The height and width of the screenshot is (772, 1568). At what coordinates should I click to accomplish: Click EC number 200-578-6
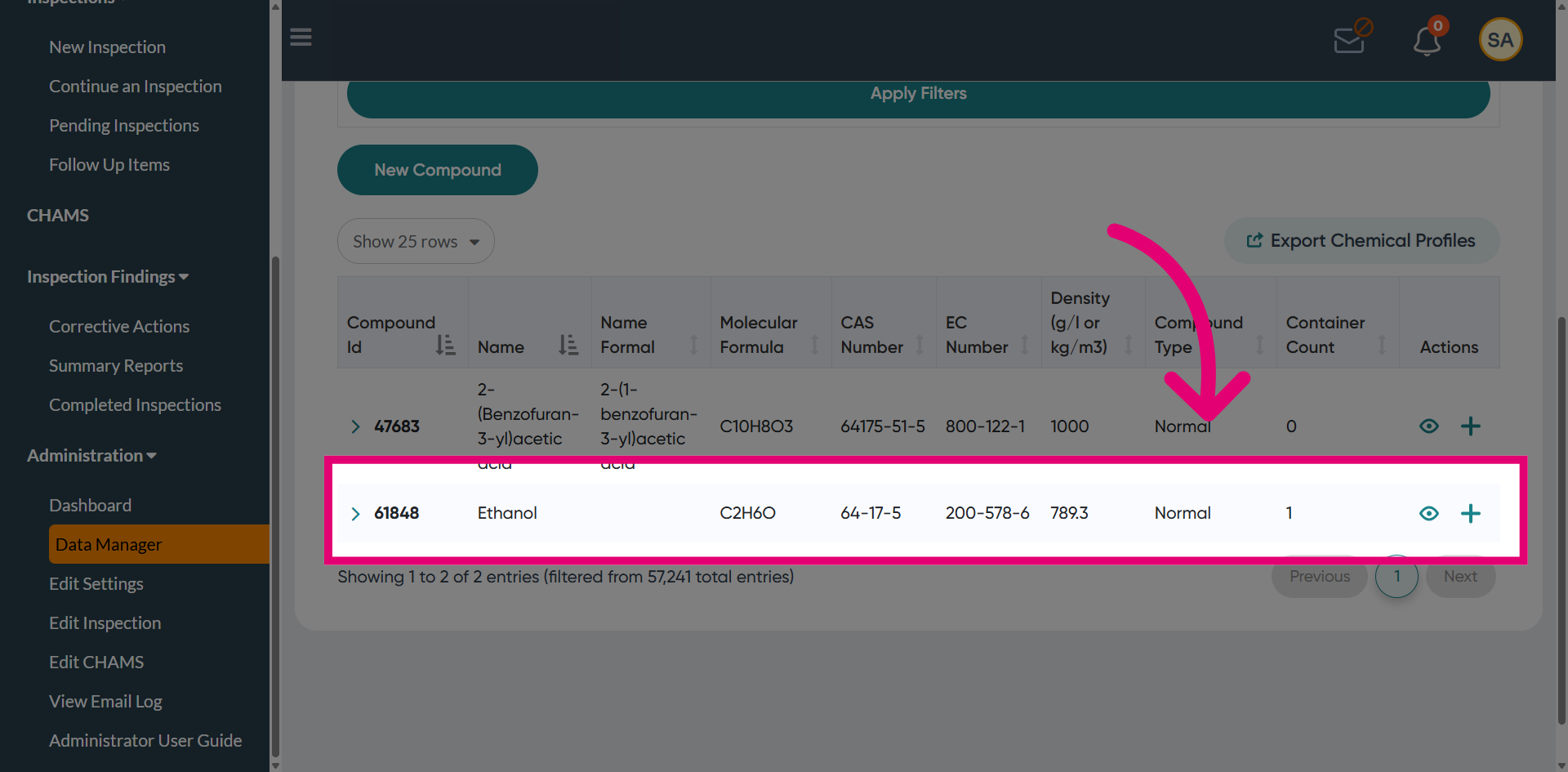[x=987, y=513]
